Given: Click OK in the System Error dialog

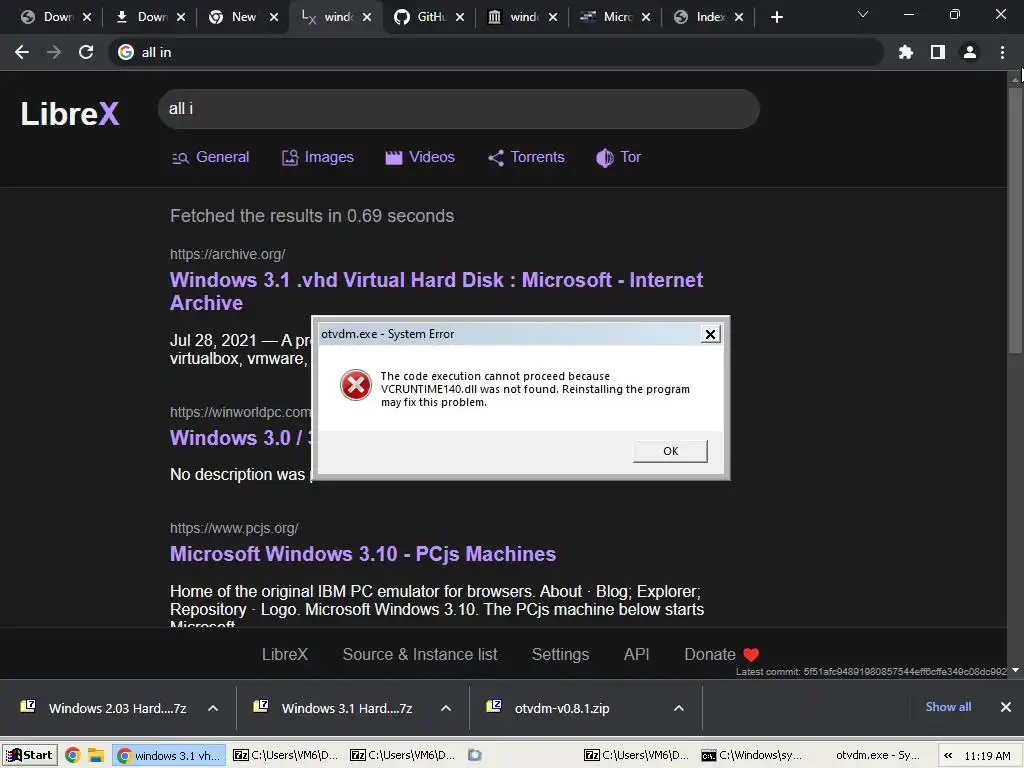Looking at the screenshot, I should (671, 451).
